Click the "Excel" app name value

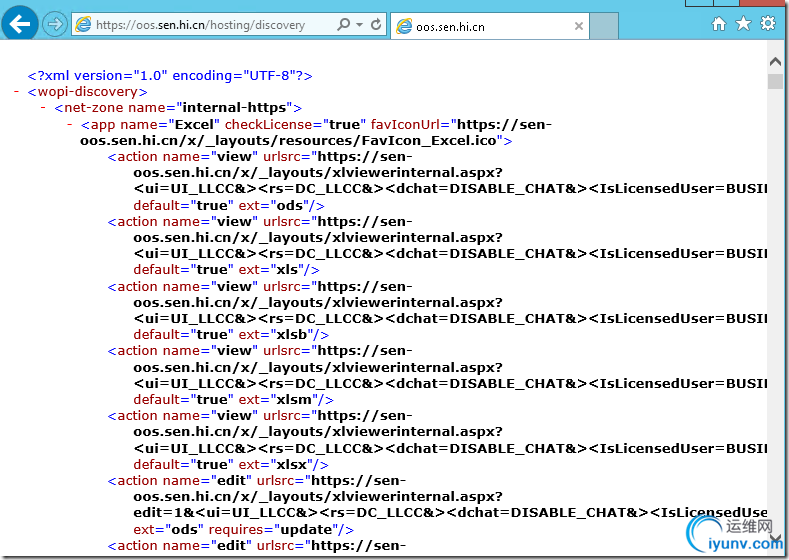point(194,124)
